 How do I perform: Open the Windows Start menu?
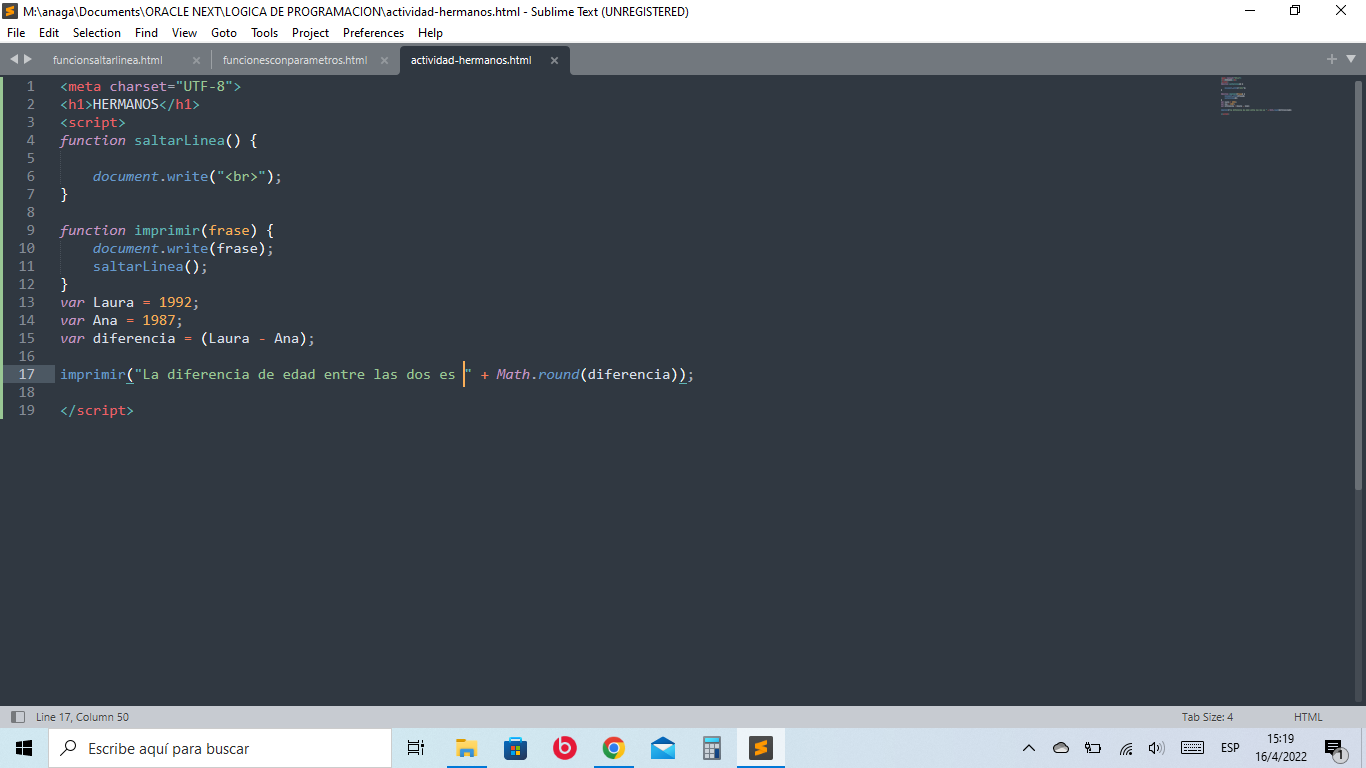[24, 748]
